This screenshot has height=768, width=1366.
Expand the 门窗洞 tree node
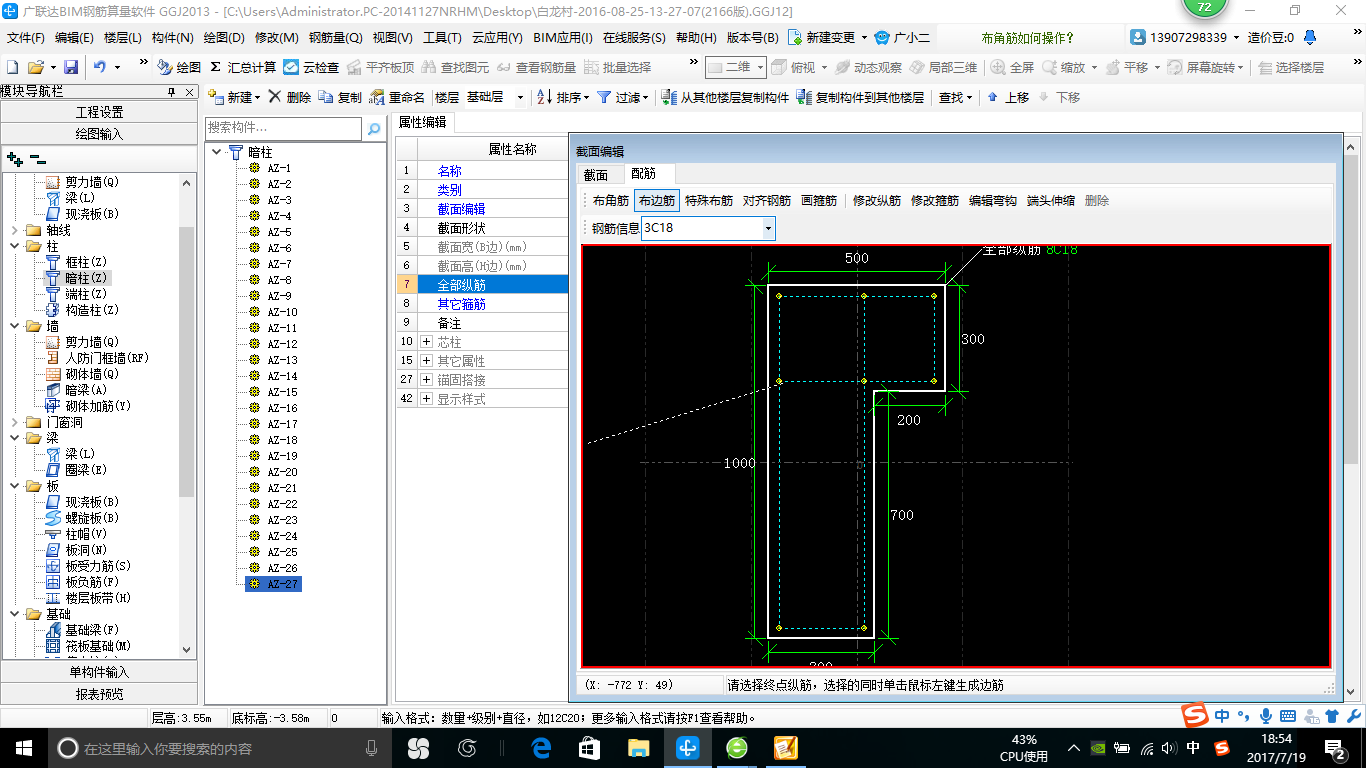14,422
